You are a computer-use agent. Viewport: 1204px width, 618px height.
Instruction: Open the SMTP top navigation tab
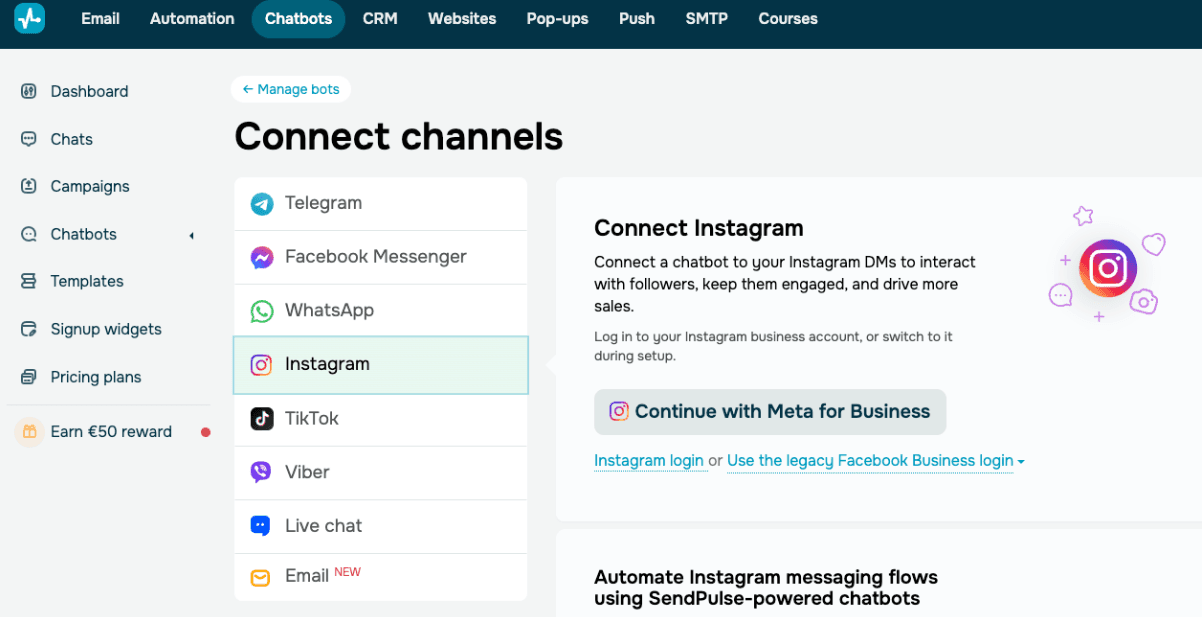[x=707, y=18]
